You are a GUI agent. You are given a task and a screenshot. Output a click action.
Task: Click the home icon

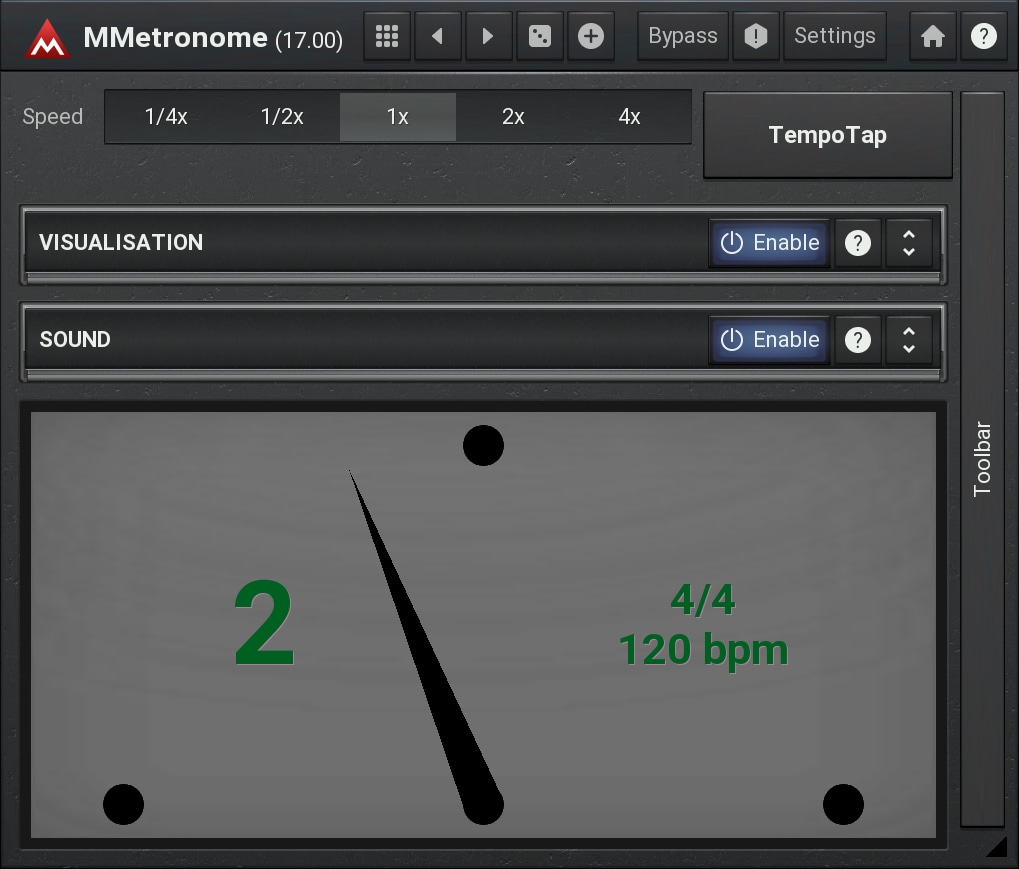(932, 37)
